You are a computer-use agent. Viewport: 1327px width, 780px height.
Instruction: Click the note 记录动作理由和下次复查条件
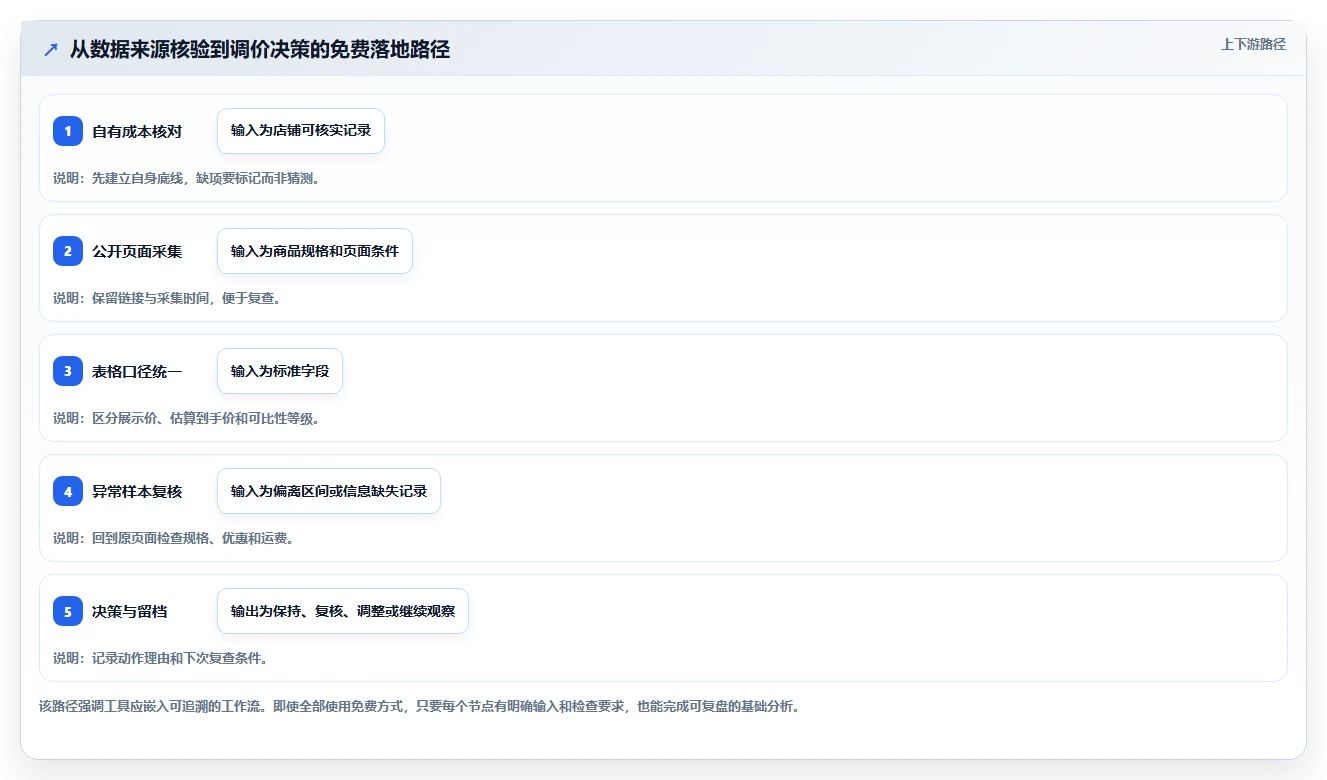click(x=160, y=658)
